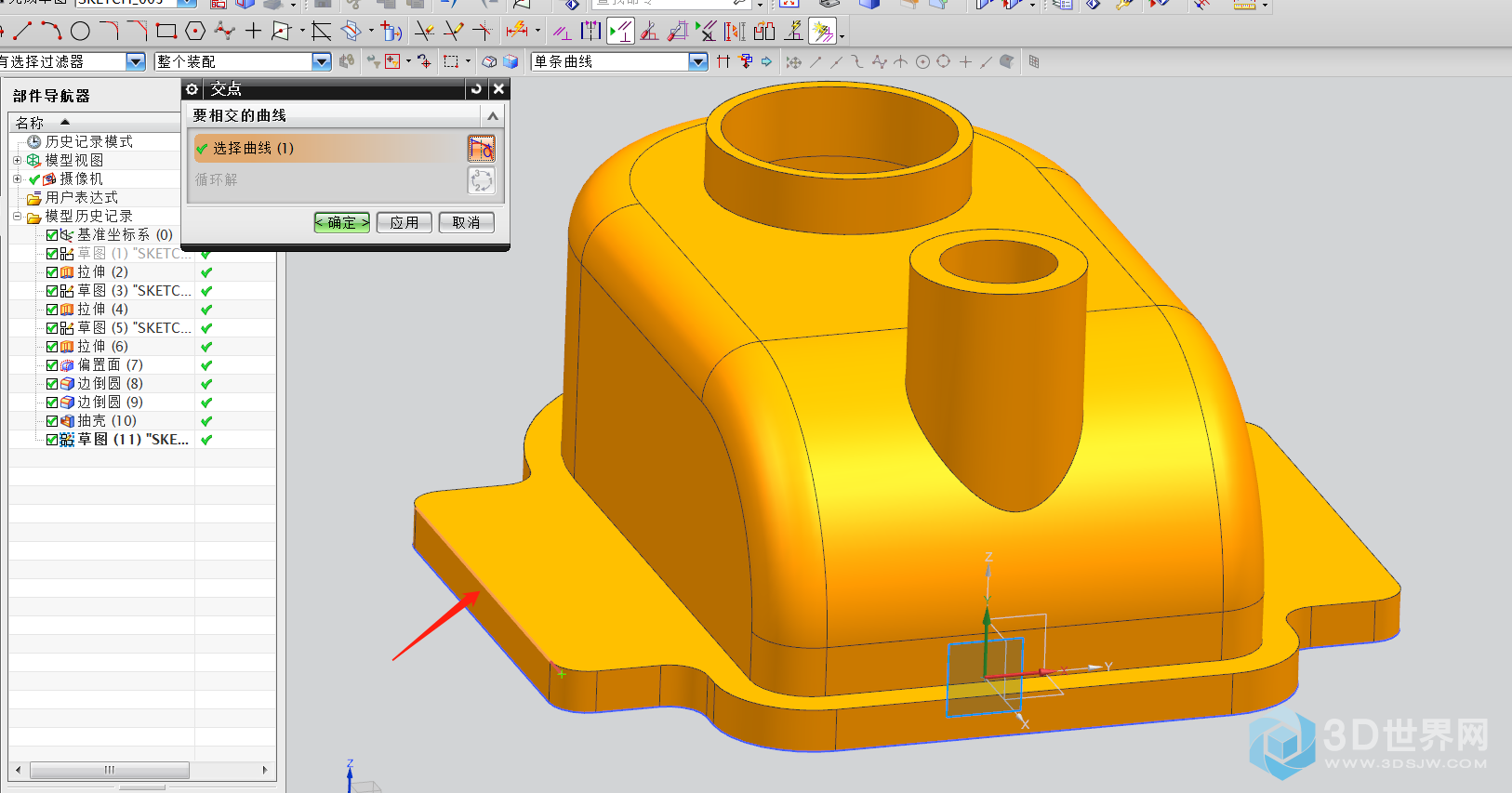Click the Auto Dimension lightning icon
The height and width of the screenshot is (793, 1512).
pyautogui.click(x=793, y=33)
